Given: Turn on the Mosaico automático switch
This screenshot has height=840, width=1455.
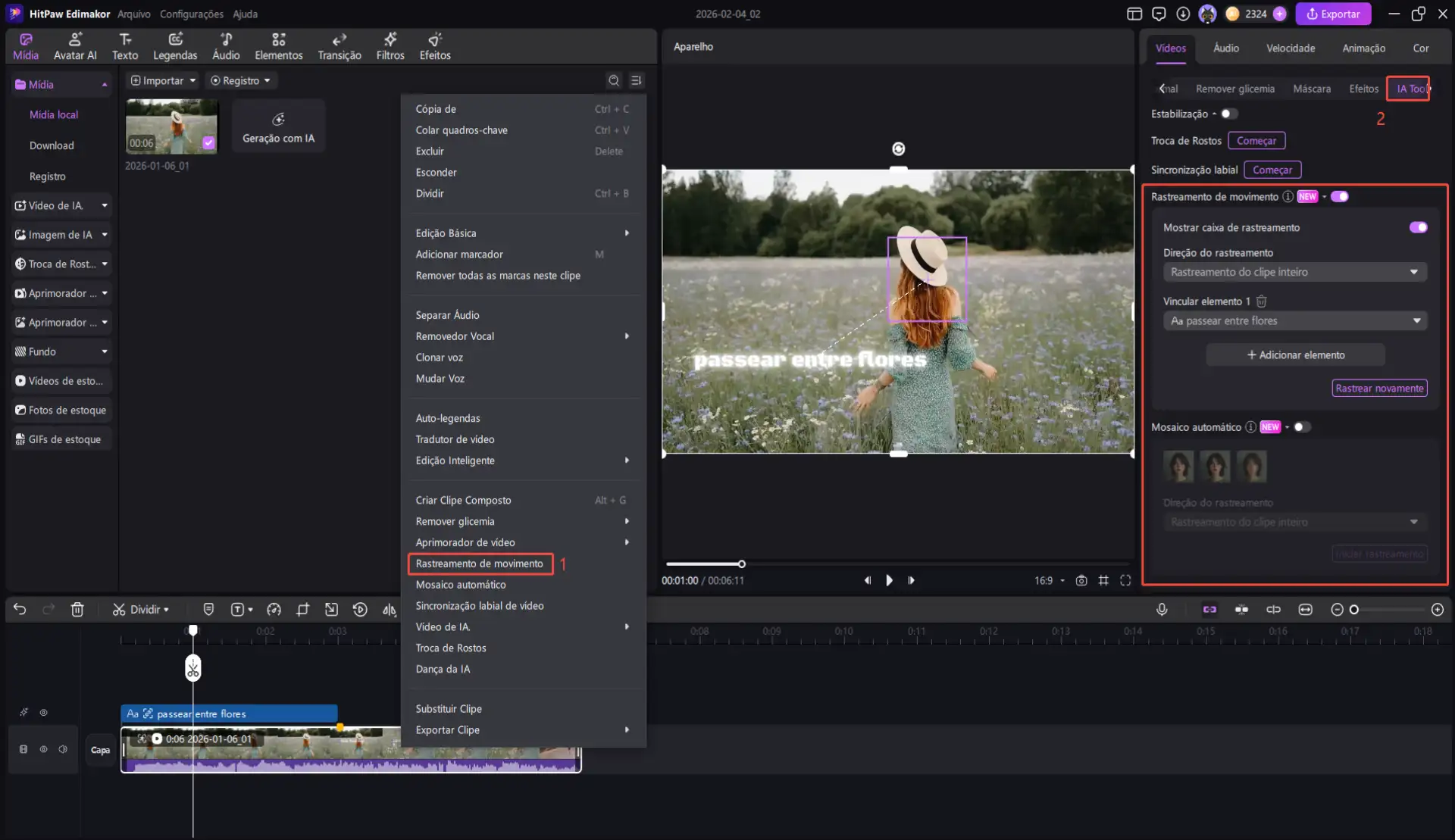Looking at the screenshot, I should pos(1302,426).
